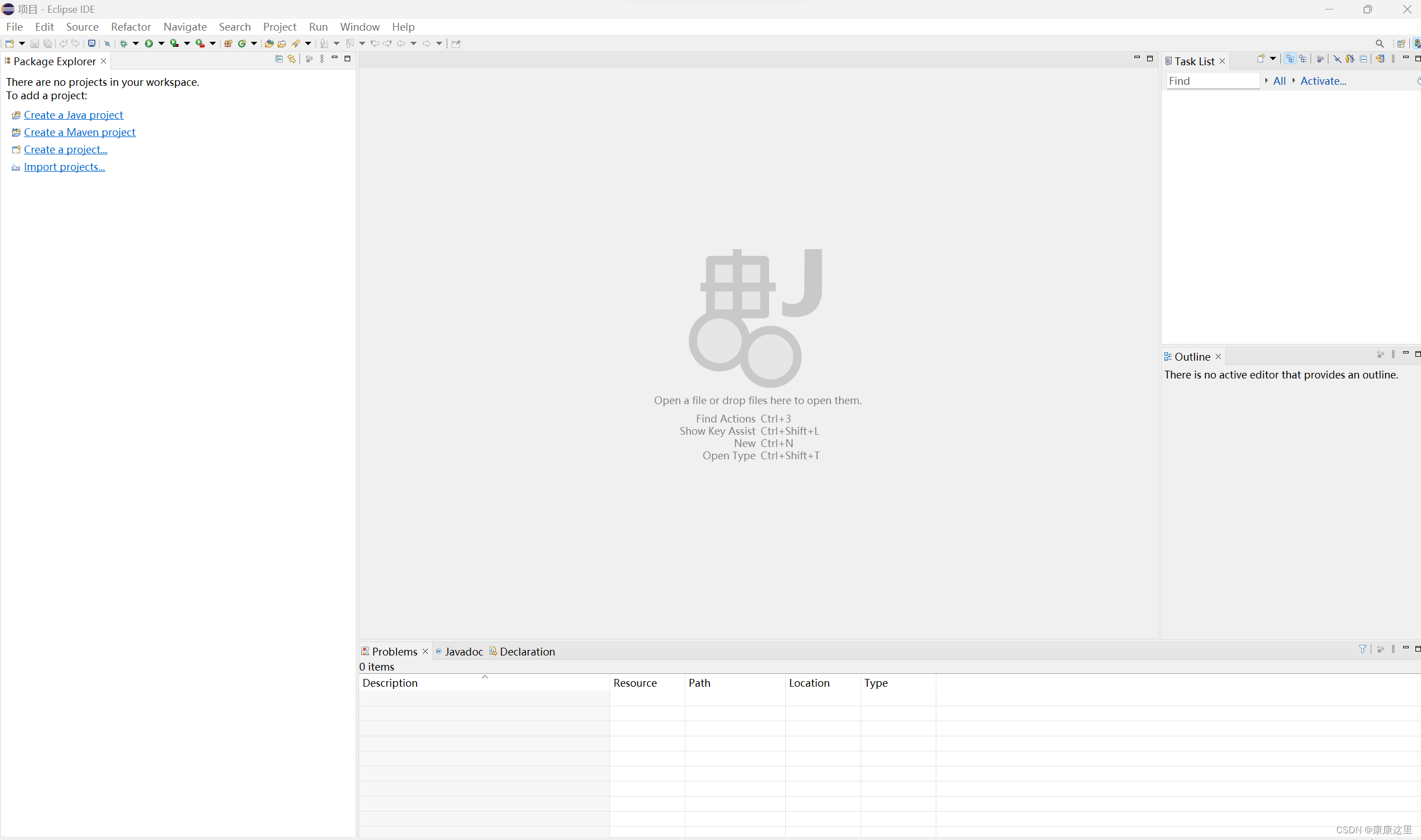
Task: Click the New Java Package icon
Action: 228,43
